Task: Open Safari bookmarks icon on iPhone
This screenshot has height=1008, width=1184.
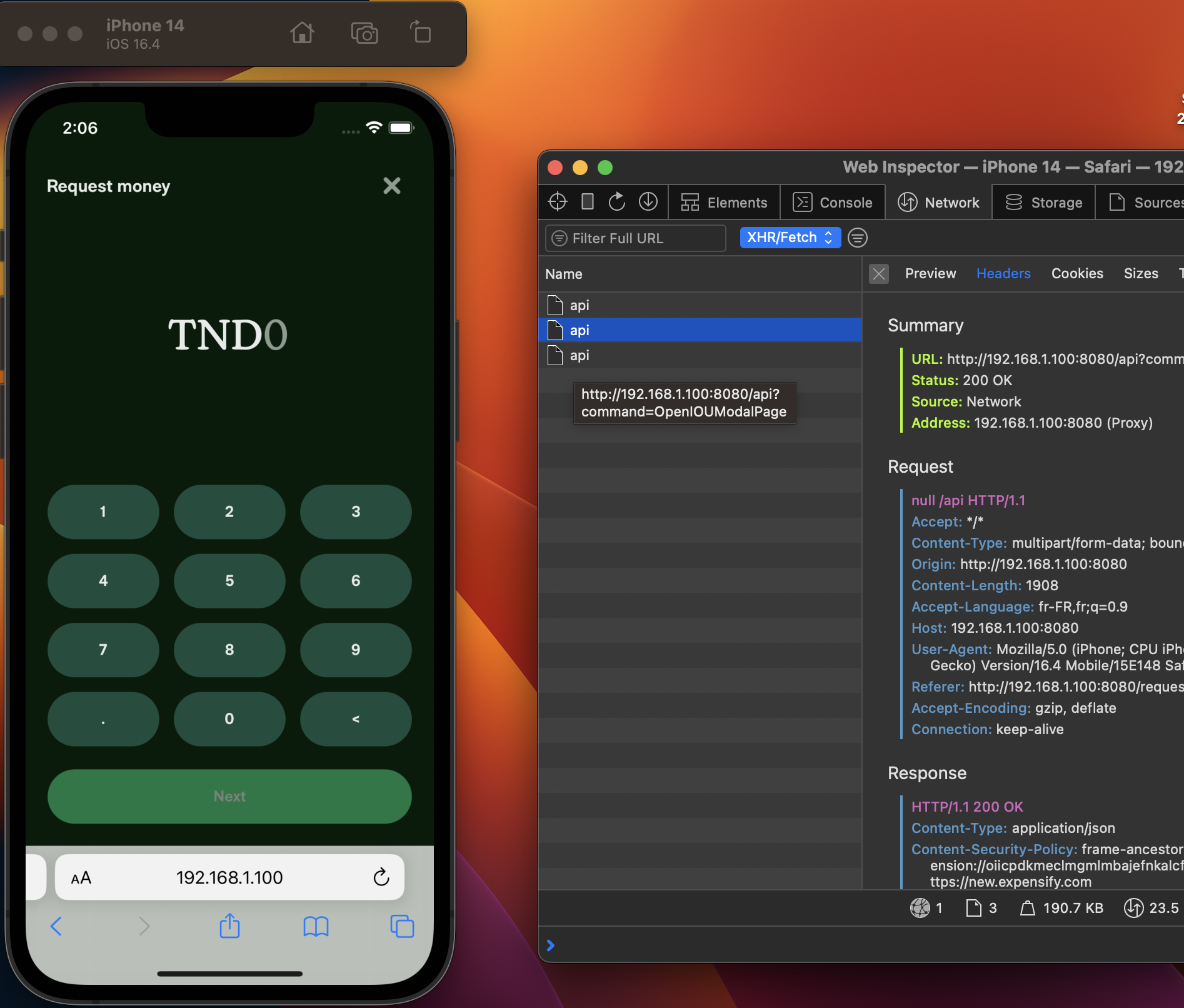Action: click(316, 927)
